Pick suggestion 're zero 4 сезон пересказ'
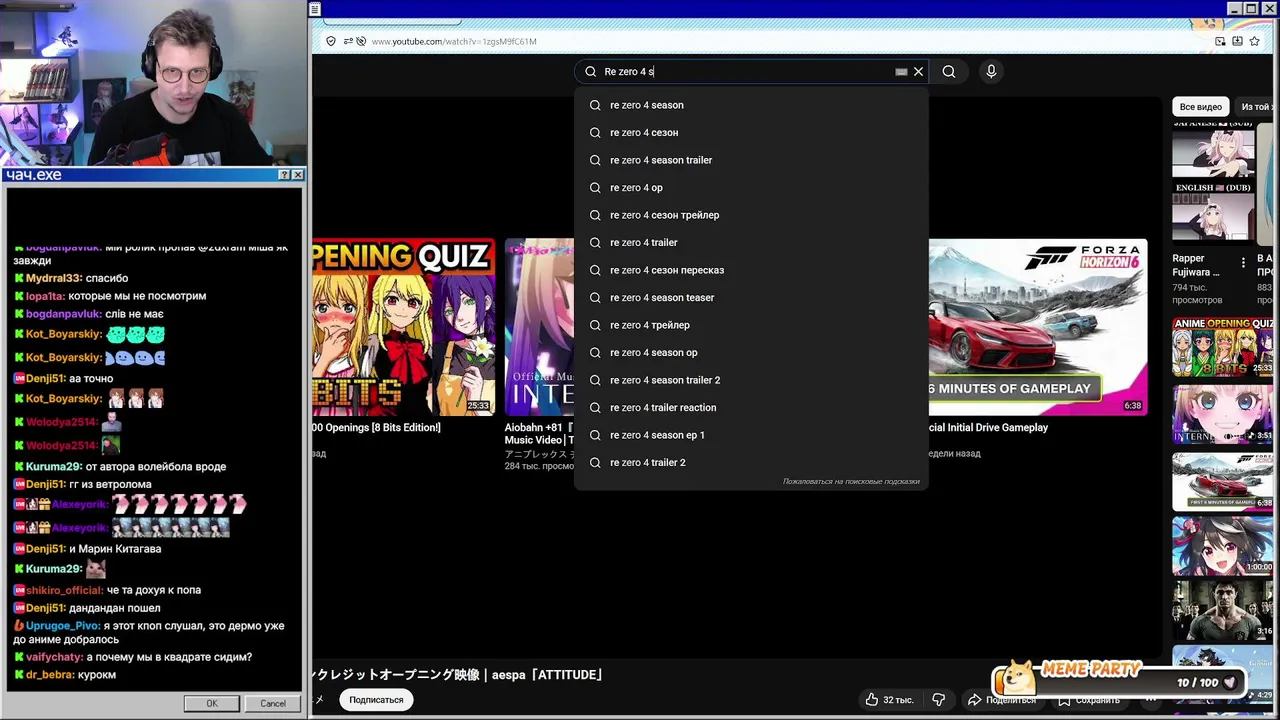 pyautogui.click(x=751, y=270)
